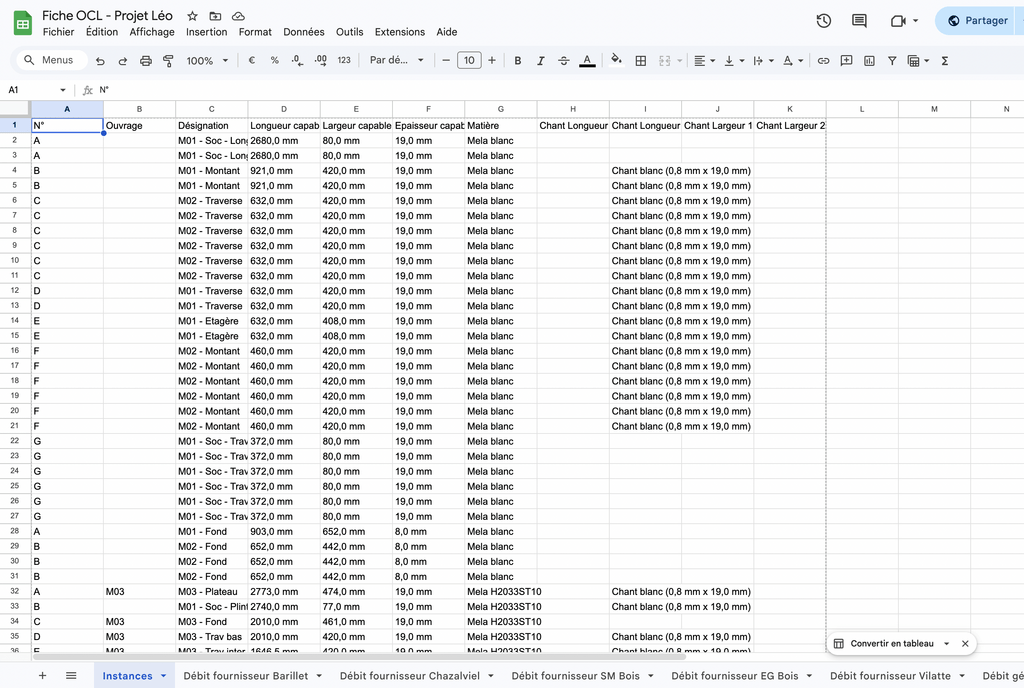
Task: Click the insert link icon
Action: [x=823, y=61]
